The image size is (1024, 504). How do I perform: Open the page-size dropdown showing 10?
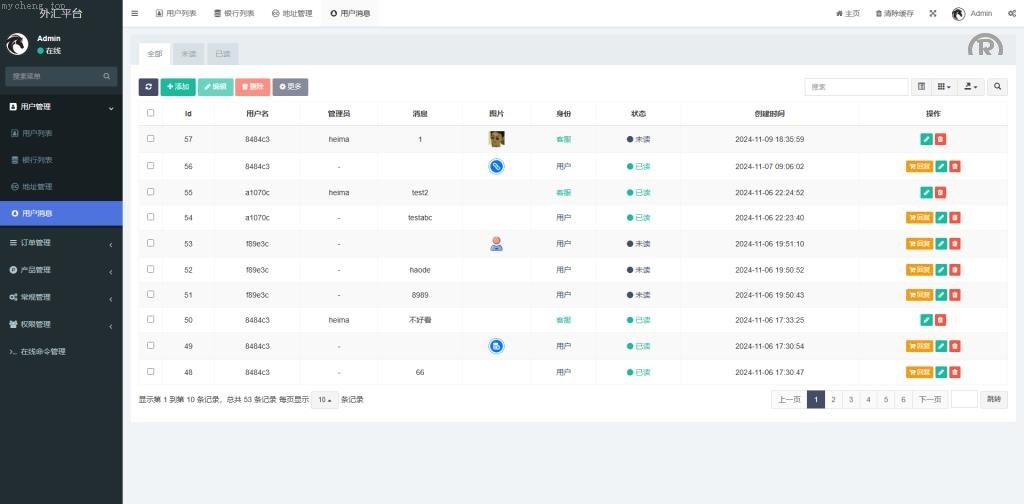tap(324, 399)
